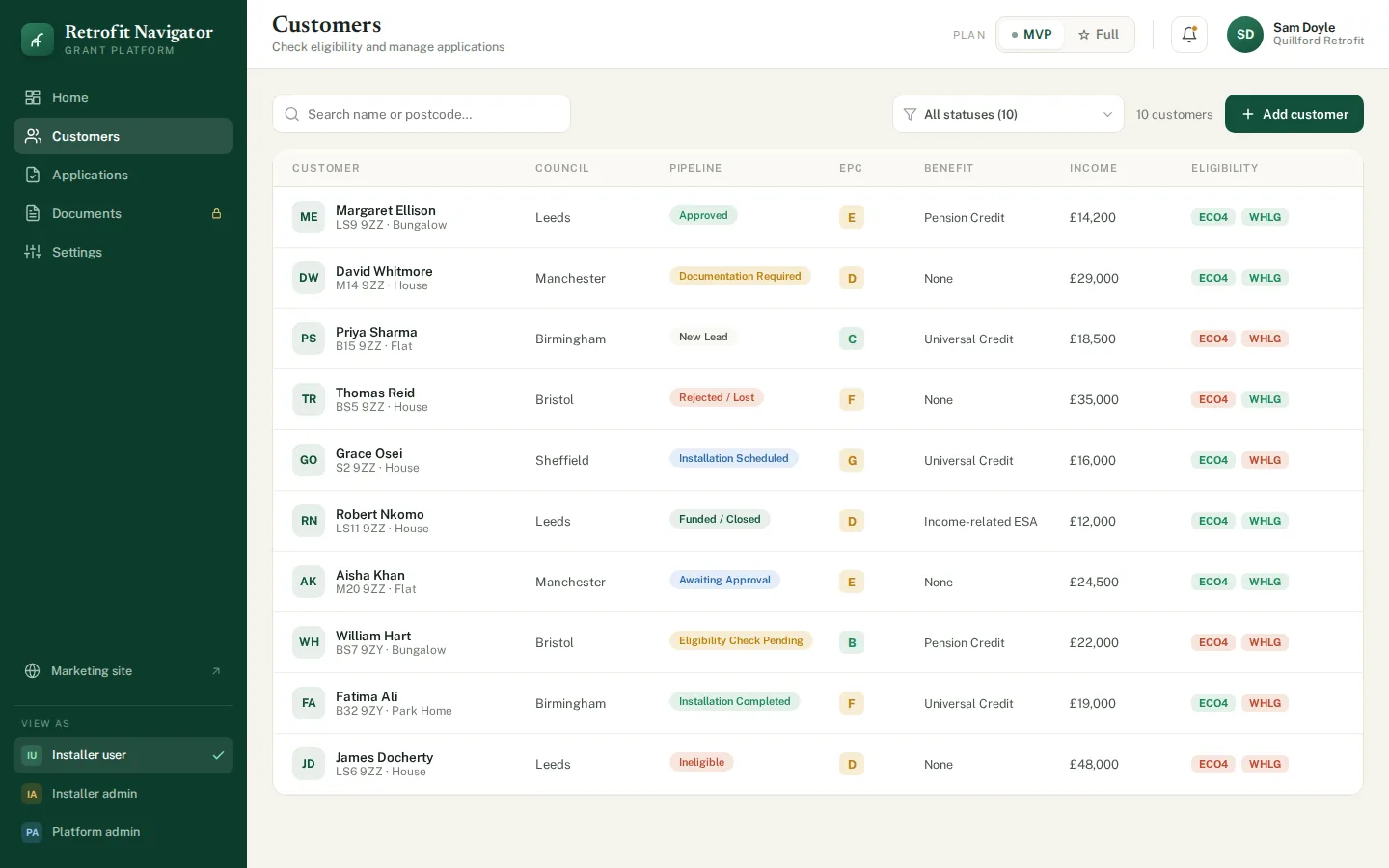This screenshot has height=868, width=1389.
Task: Open David Whitmore's customer record
Action: 818,278
